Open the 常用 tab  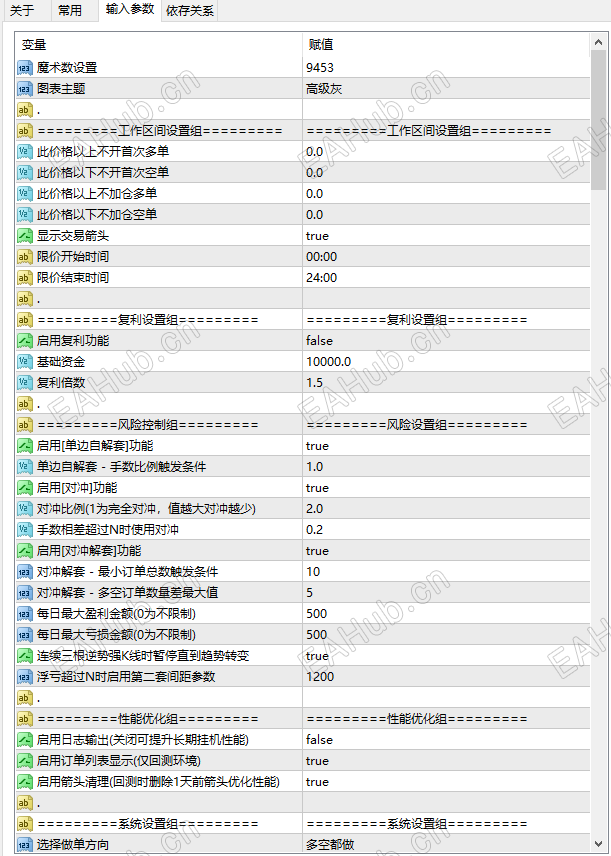tap(70, 10)
